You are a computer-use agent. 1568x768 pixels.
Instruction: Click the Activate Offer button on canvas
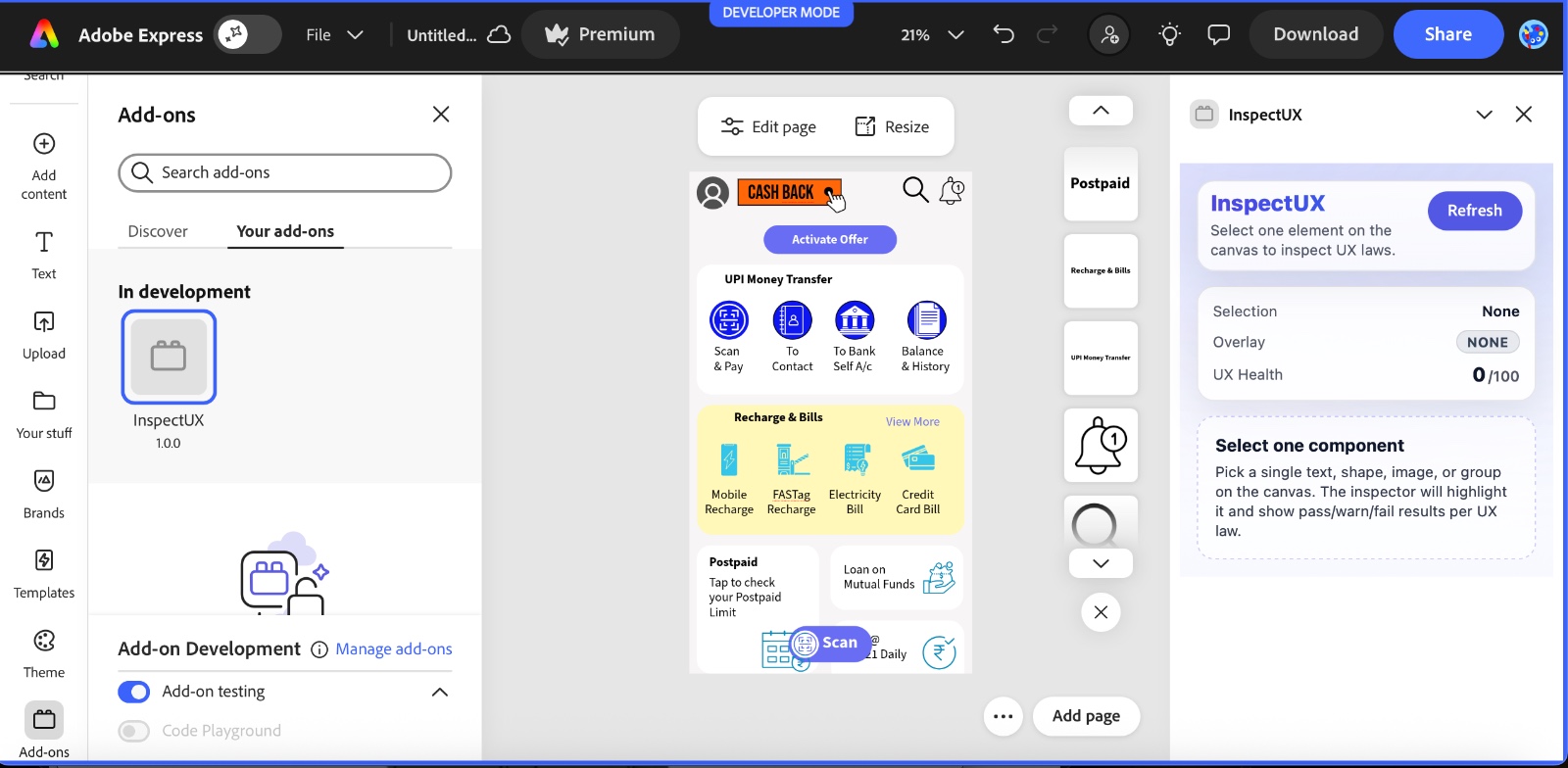[x=830, y=239]
